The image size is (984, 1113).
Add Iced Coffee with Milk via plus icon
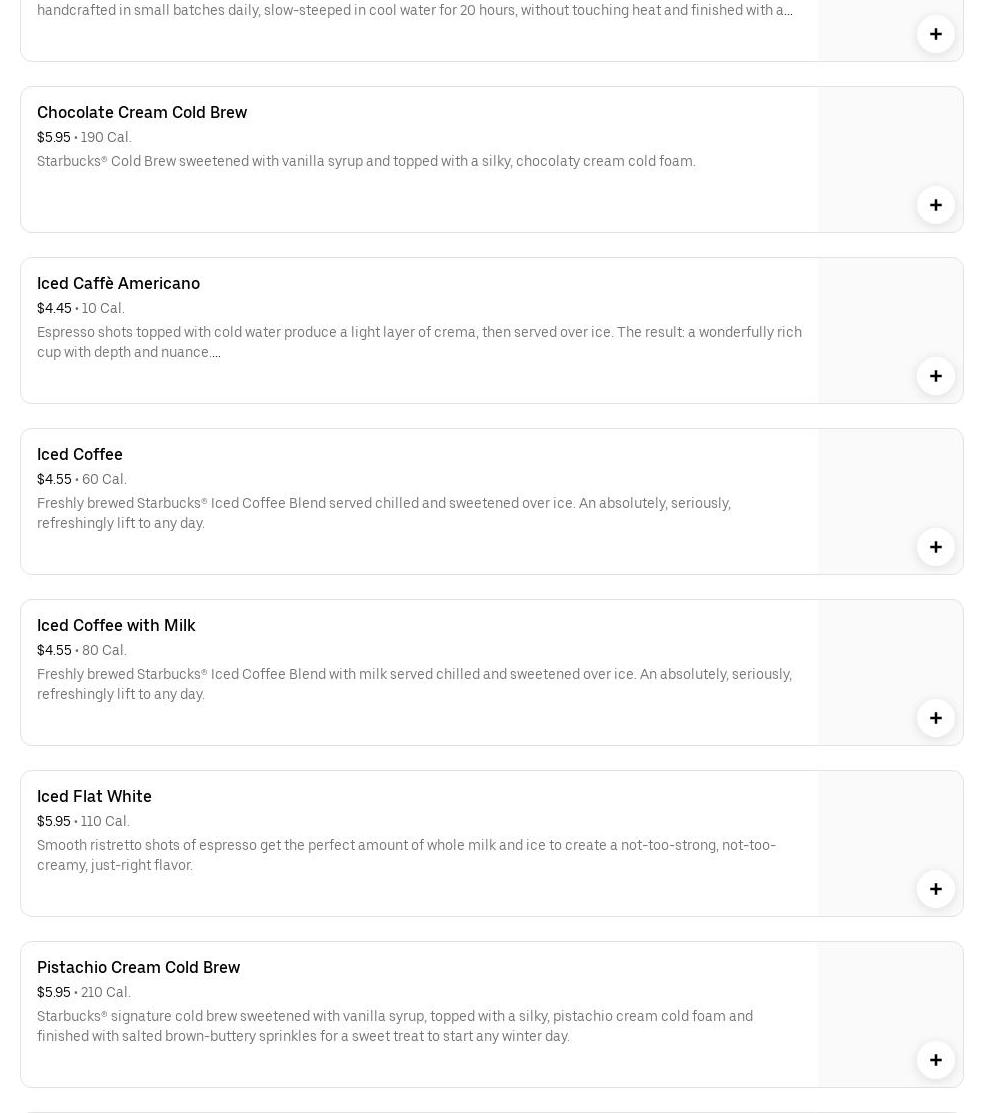[x=935, y=718]
